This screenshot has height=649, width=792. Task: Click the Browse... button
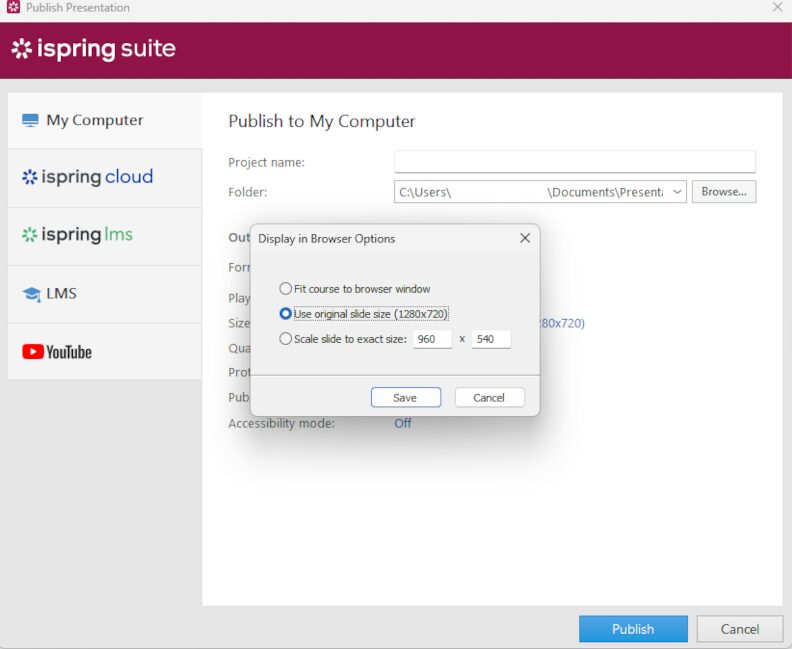coord(724,192)
